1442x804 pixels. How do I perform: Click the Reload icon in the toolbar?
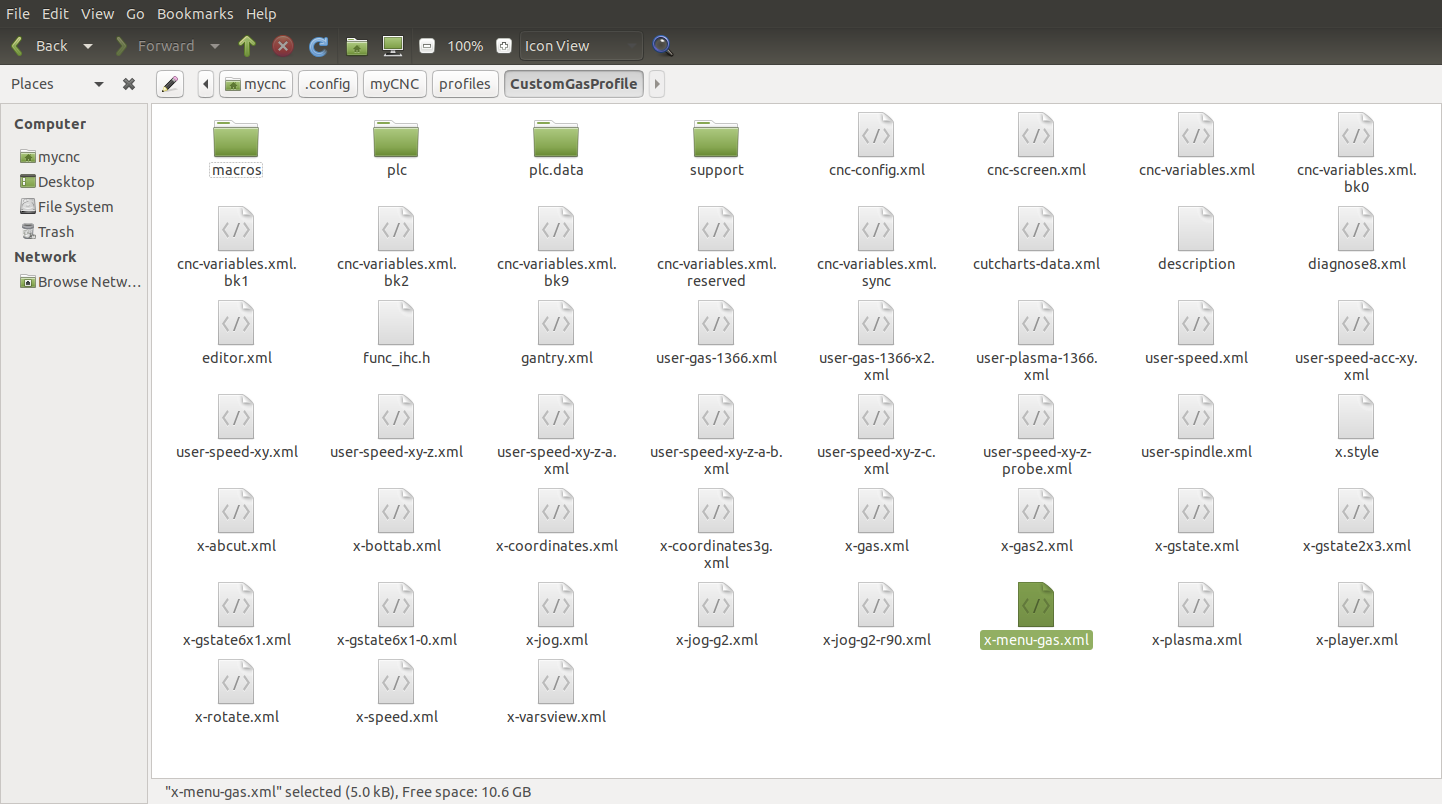tap(319, 46)
